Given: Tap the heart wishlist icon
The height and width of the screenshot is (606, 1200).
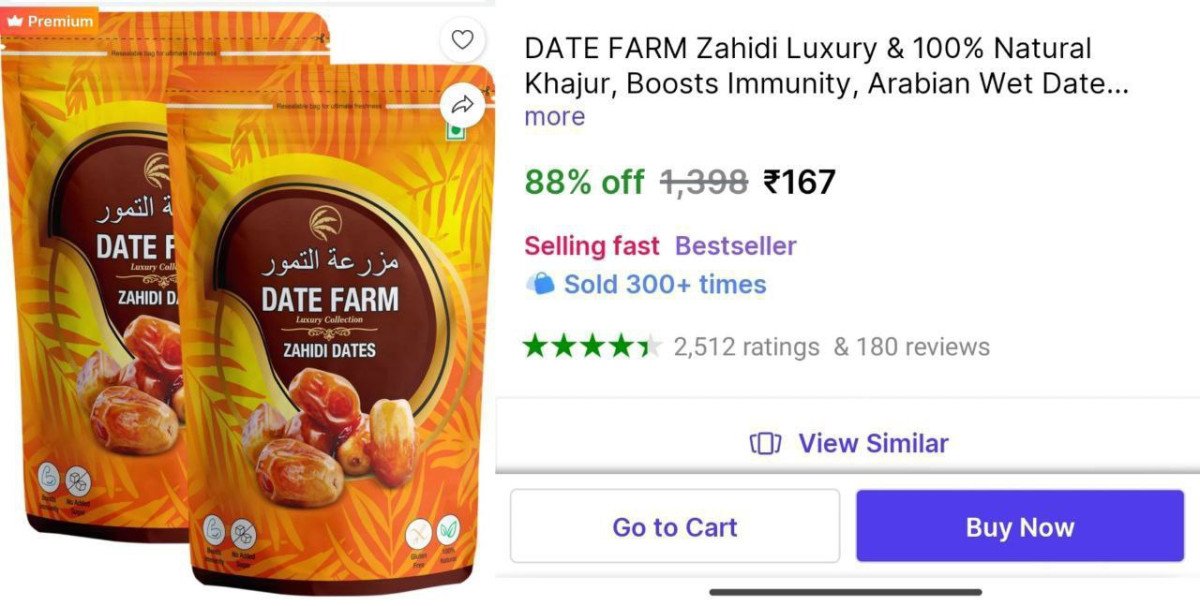Looking at the screenshot, I should [x=462, y=40].
